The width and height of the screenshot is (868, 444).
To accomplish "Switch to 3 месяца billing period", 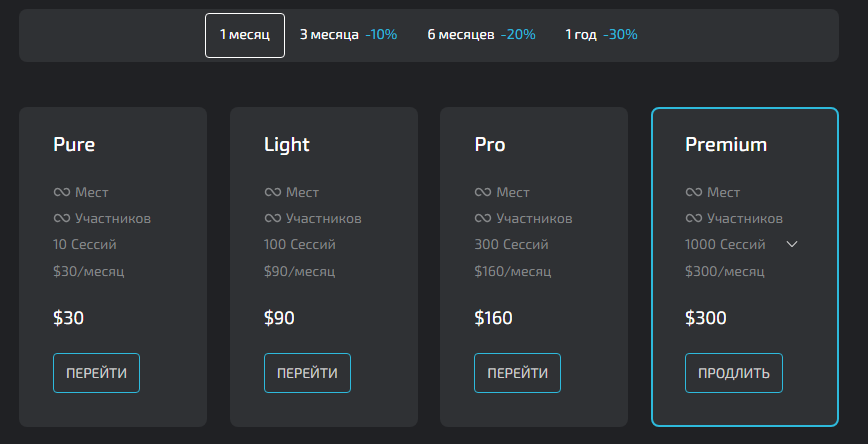I will (348, 35).
